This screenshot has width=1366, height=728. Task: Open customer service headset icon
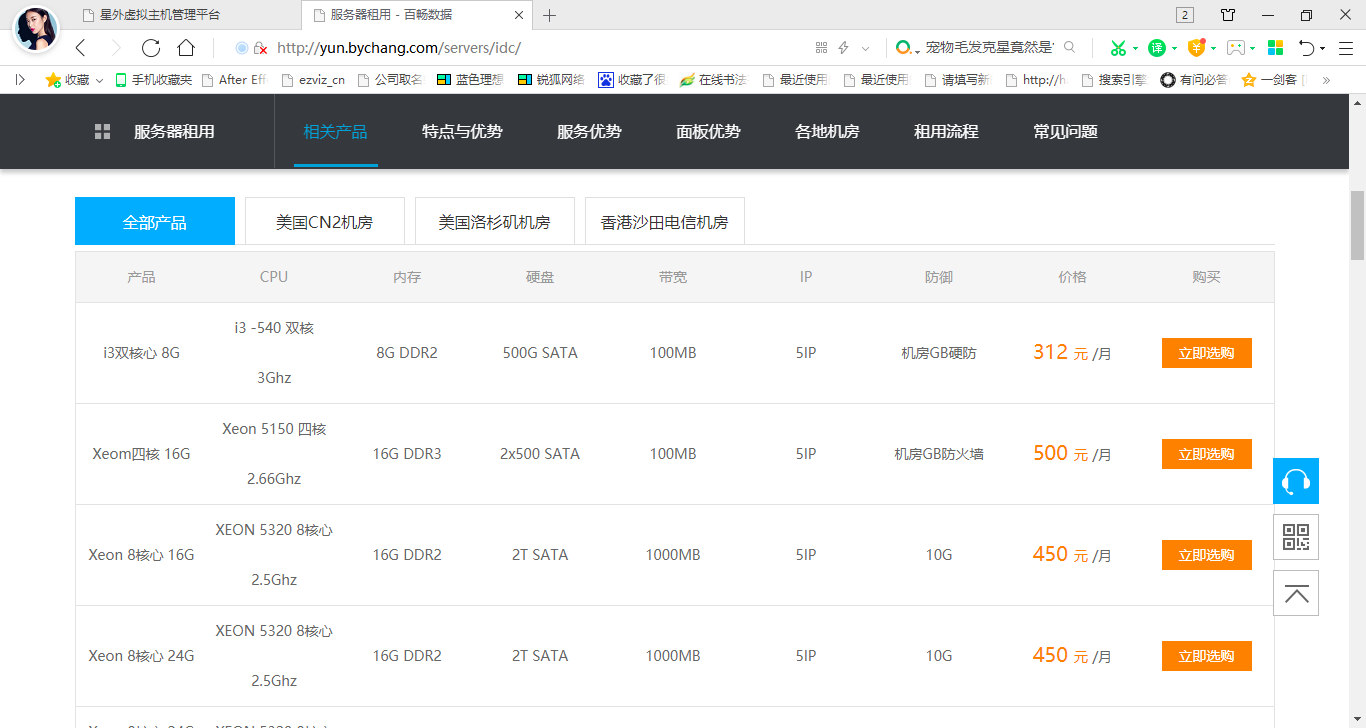click(x=1296, y=481)
